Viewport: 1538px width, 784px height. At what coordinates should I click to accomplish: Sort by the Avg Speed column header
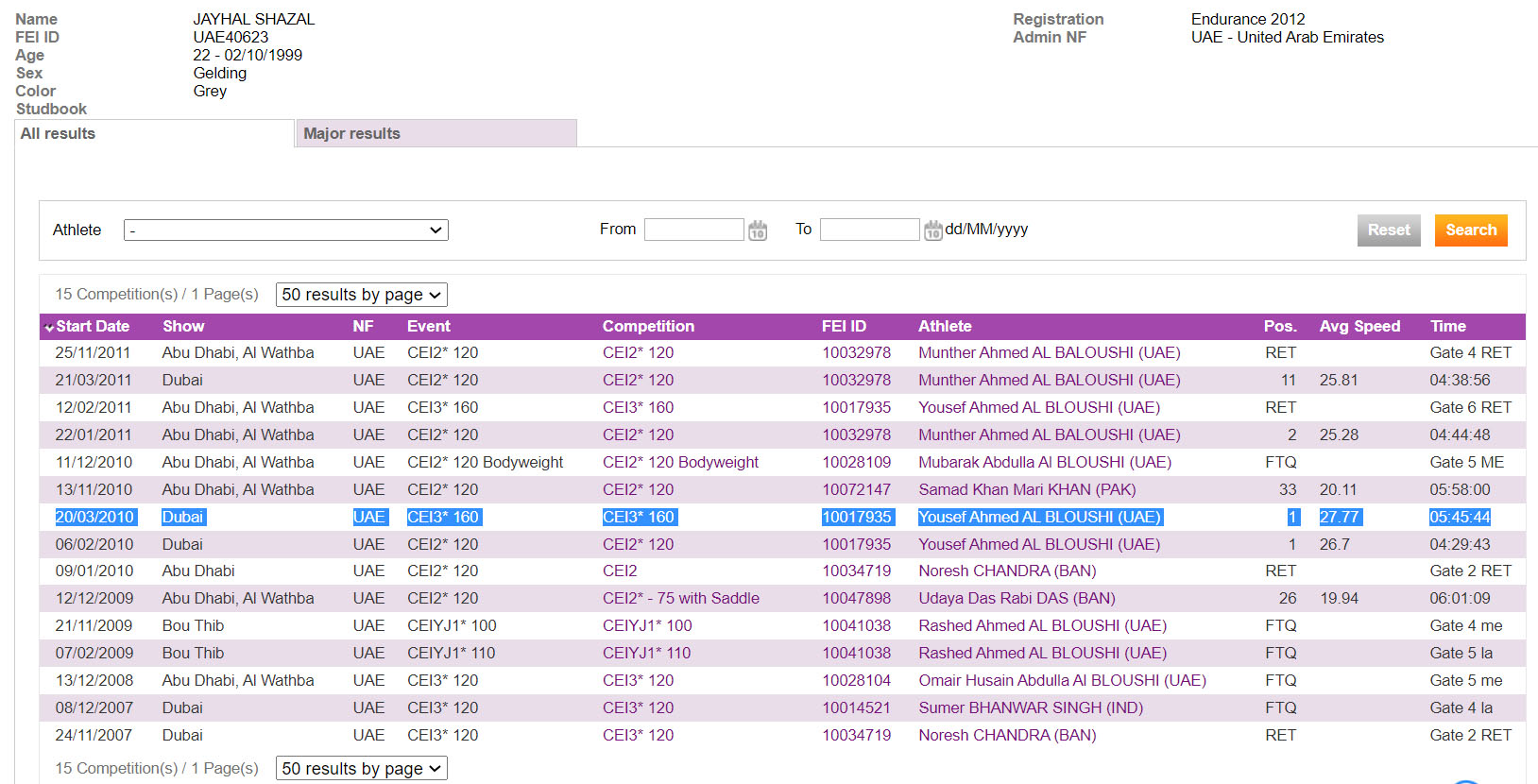pyautogui.click(x=1359, y=326)
